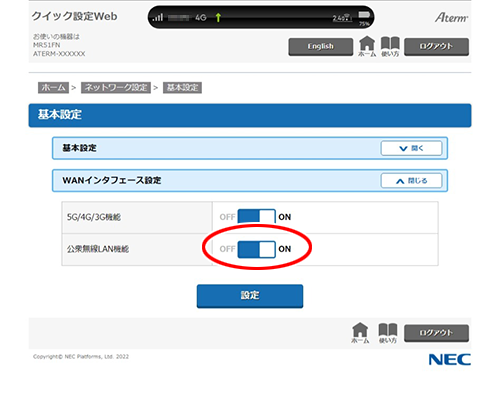500x408 pixels.
Task: Click the Home icon in the footer
Action: coord(360,333)
